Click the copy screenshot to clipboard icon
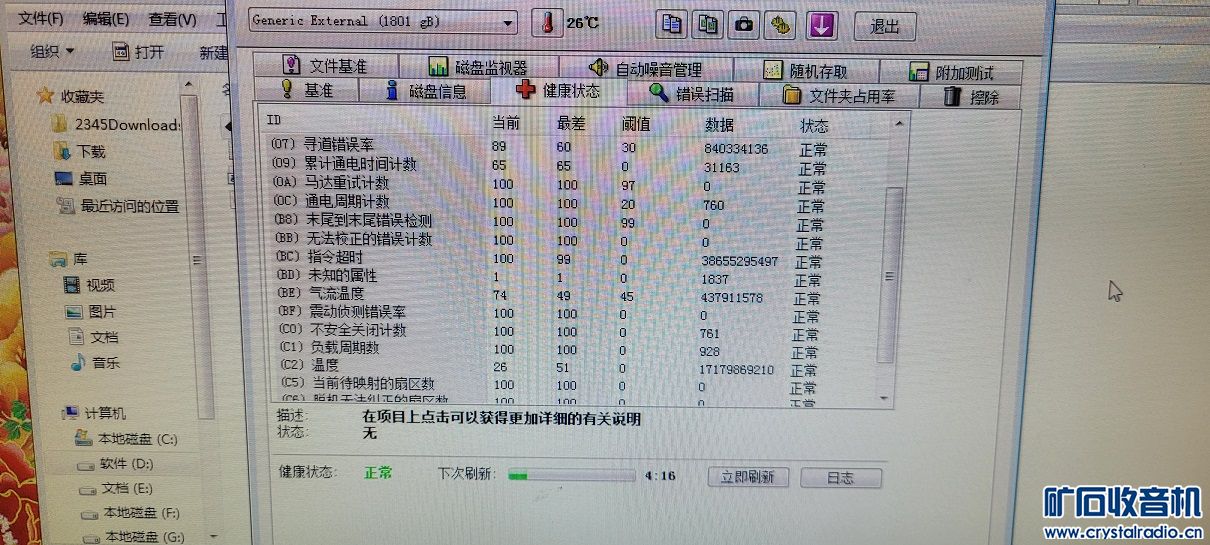Screen dimensions: 1210x545 pos(708,24)
